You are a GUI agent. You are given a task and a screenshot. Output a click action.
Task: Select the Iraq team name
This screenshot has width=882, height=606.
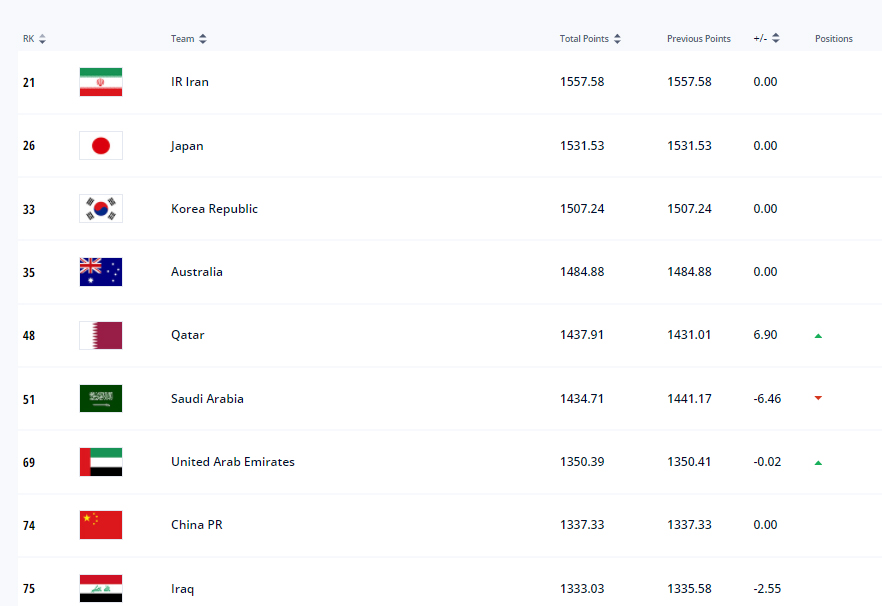182,589
